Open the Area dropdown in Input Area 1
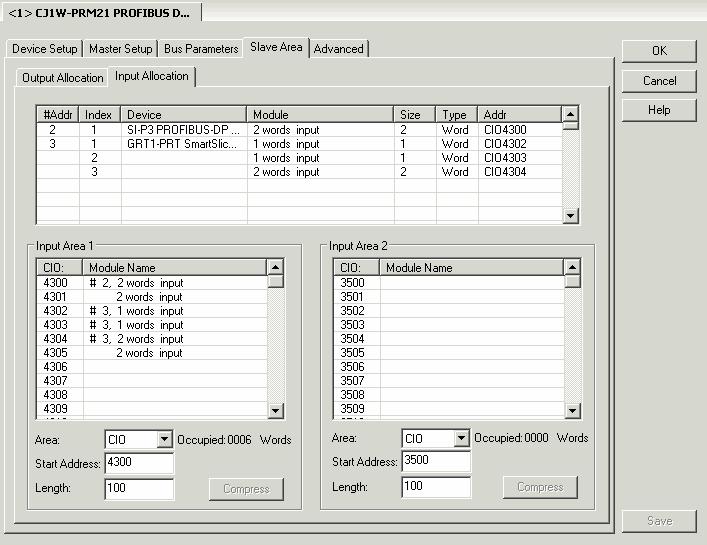 click(165, 439)
